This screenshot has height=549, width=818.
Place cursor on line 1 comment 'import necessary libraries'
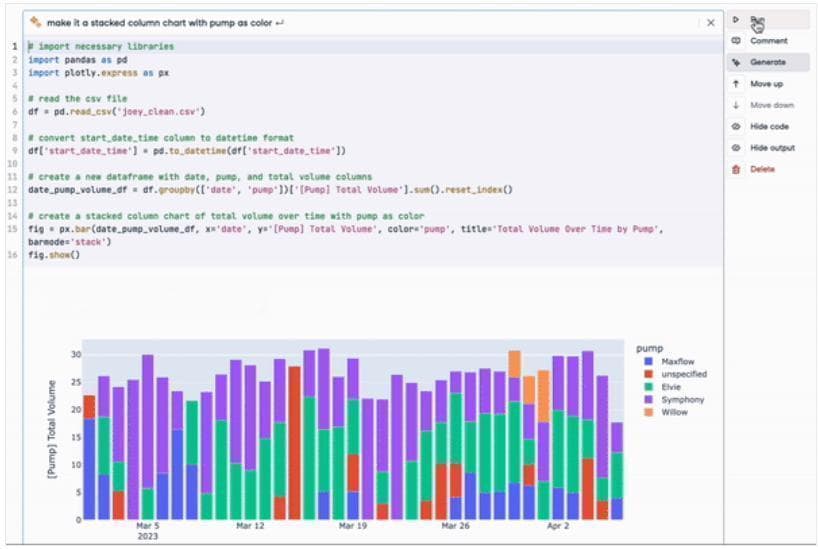(x=101, y=46)
